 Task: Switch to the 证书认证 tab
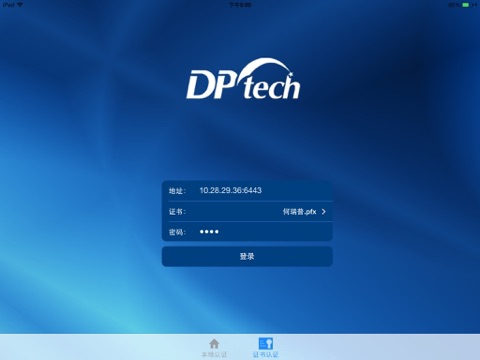point(266,354)
